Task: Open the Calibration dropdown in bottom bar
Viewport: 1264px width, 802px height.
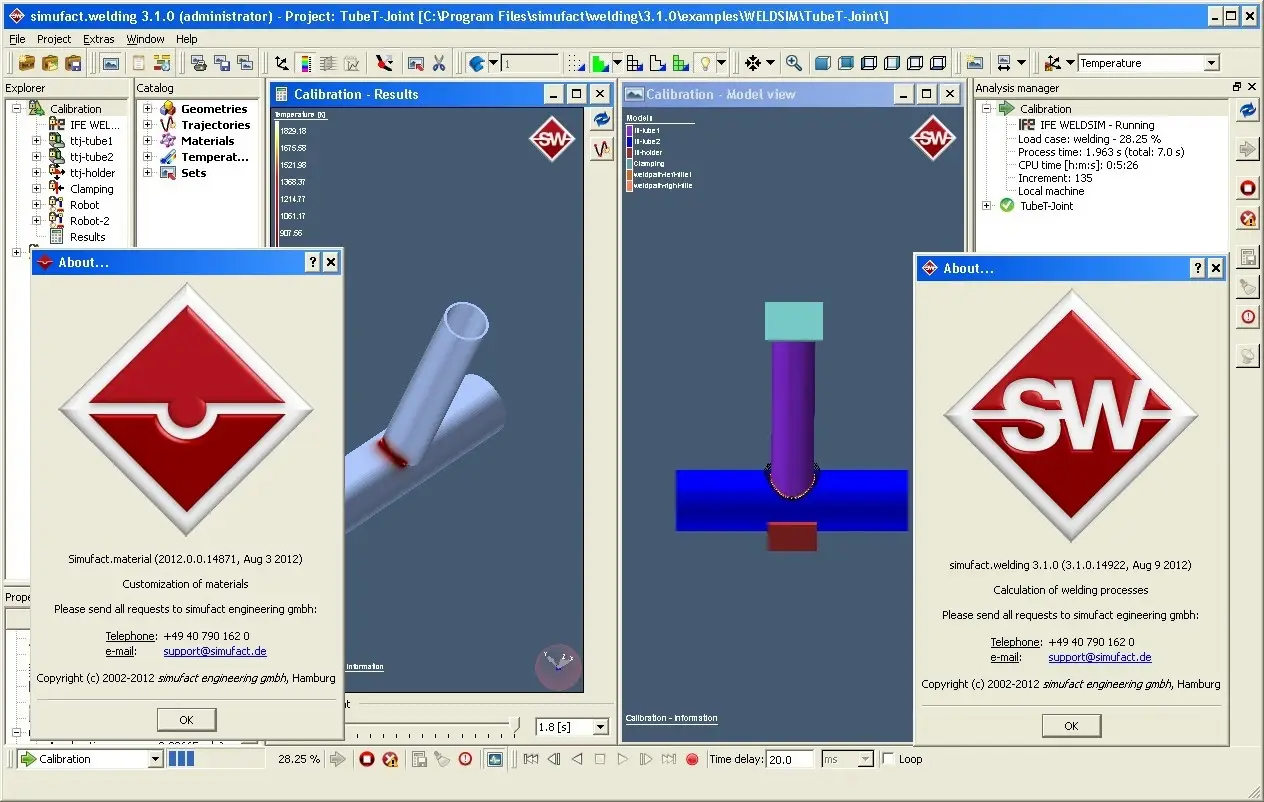Action: tap(154, 759)
